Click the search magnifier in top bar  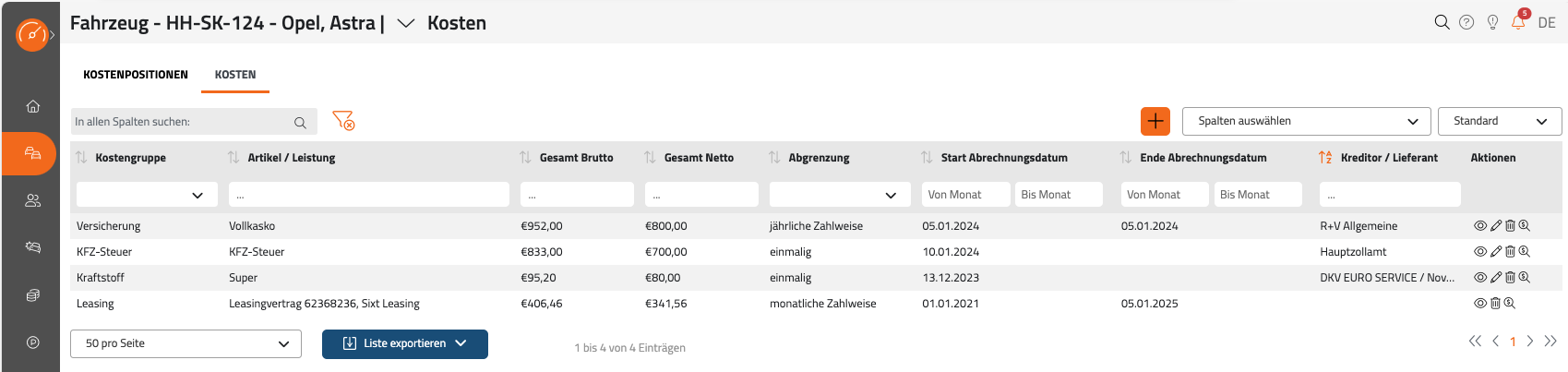[1442, 22]
